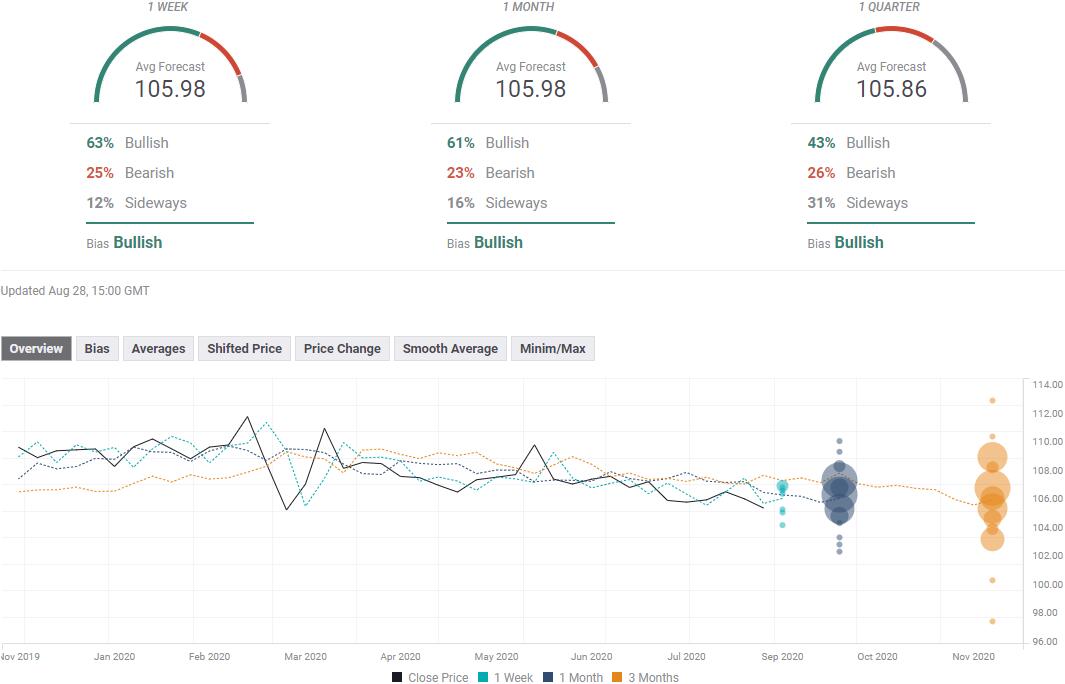Click the 1 Month forecast gauge
1065x684 pixels.
tap(531, 65)
